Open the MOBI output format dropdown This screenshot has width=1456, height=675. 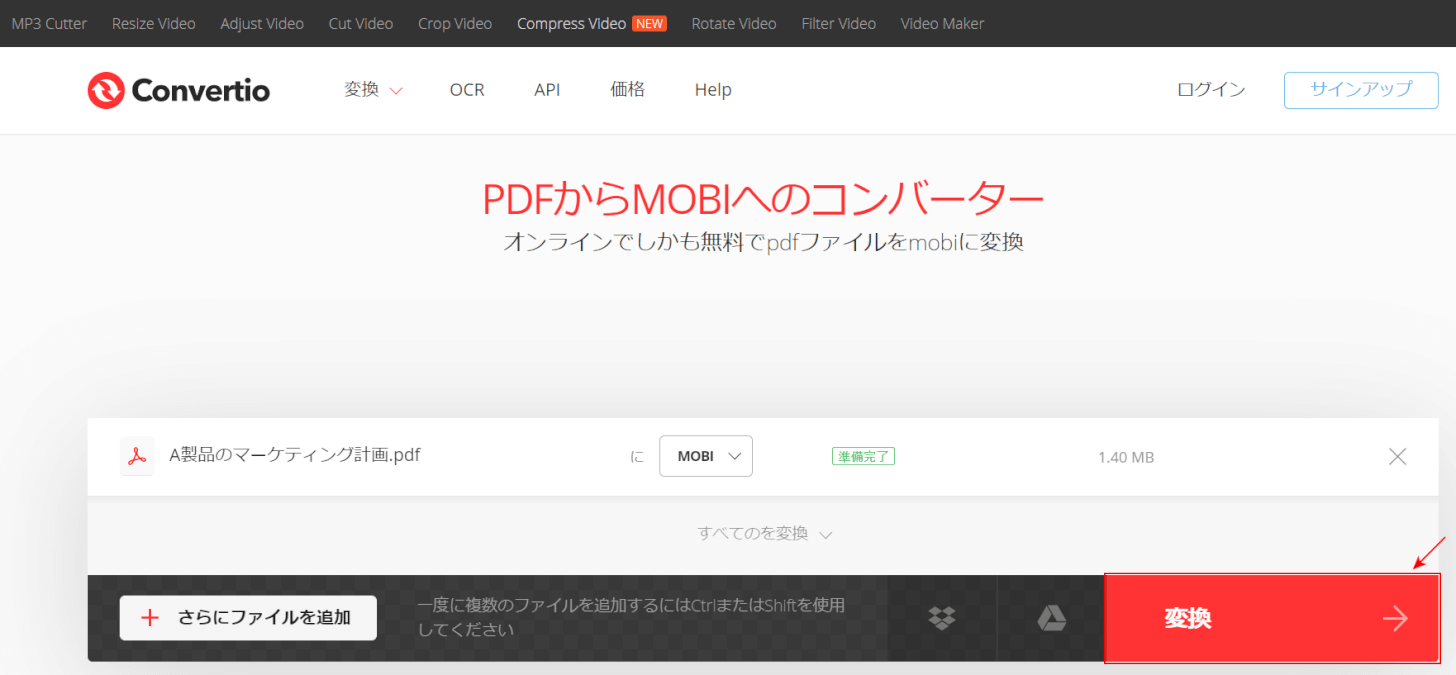705,455
